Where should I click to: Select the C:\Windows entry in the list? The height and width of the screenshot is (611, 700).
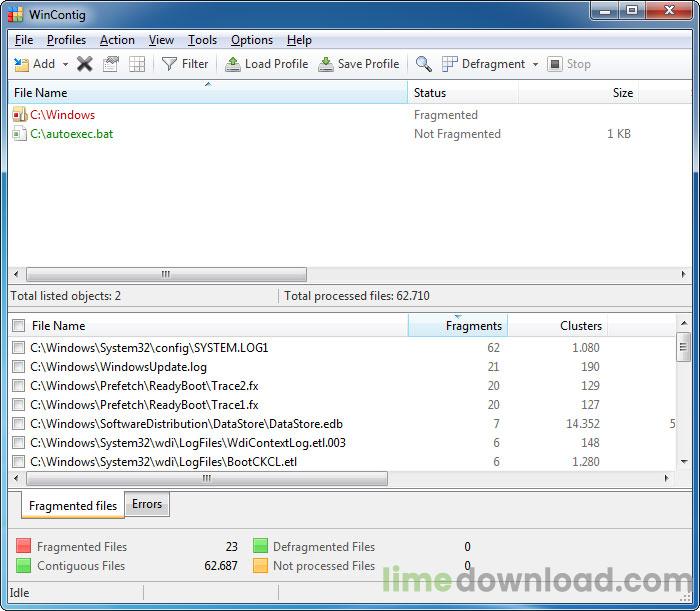(x=62, y=115)
